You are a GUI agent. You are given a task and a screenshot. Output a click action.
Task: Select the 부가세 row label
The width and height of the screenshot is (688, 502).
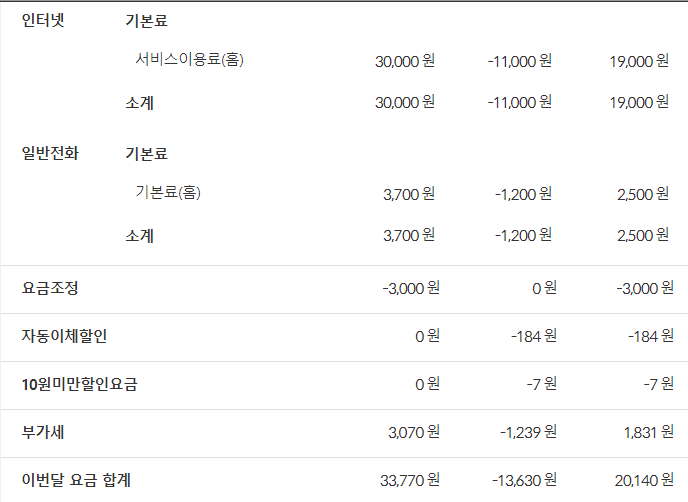(43, 432)
